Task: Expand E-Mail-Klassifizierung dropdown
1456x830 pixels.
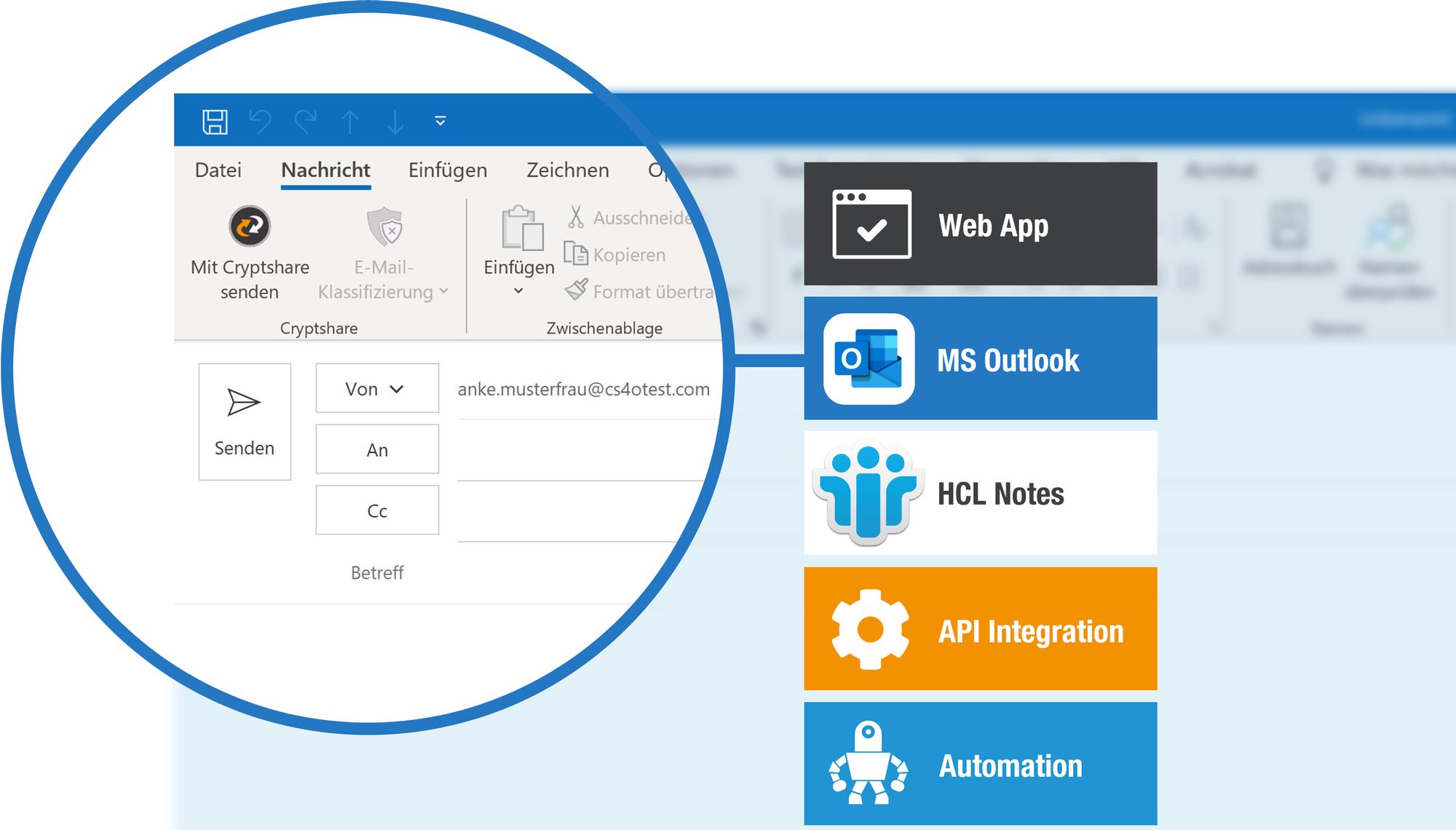Action: [x=443, y=291]
